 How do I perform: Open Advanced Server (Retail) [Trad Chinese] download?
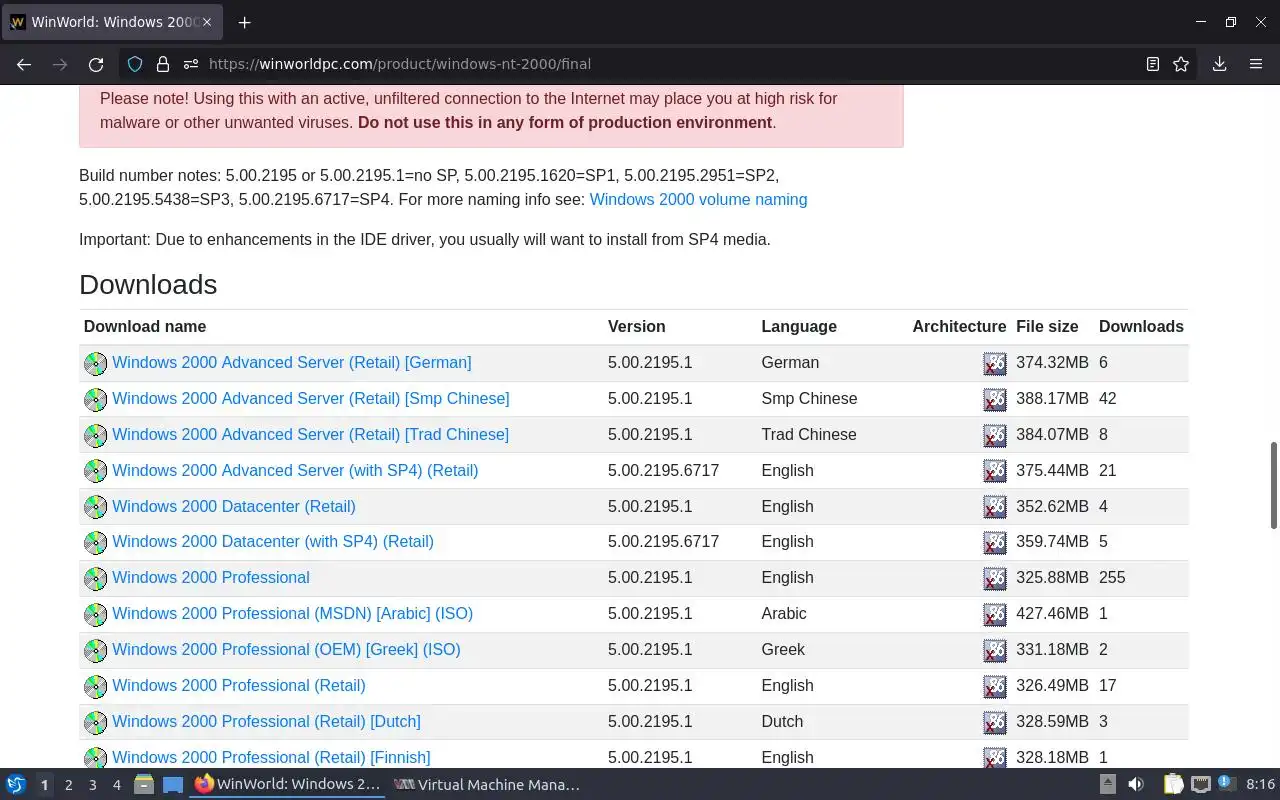(x=310, y=434)
